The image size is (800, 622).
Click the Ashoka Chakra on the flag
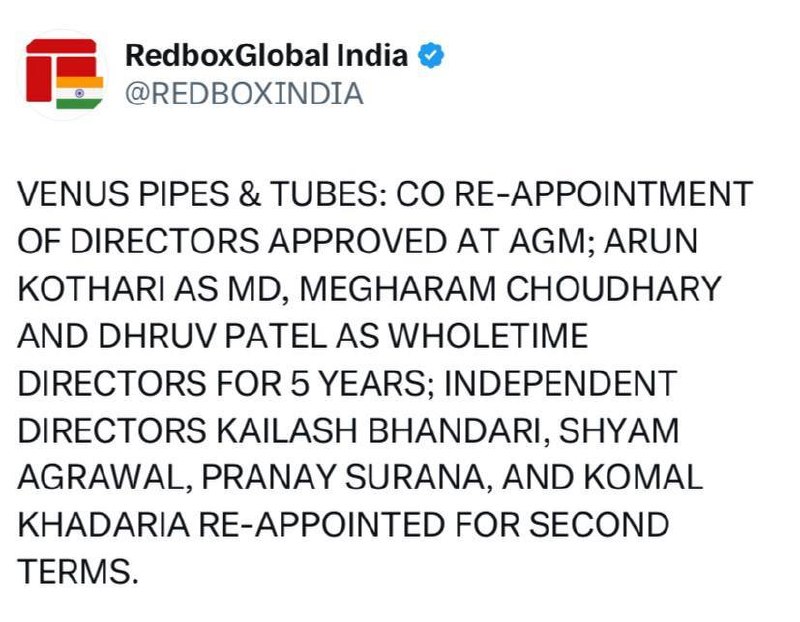click(x=80, y=93)
